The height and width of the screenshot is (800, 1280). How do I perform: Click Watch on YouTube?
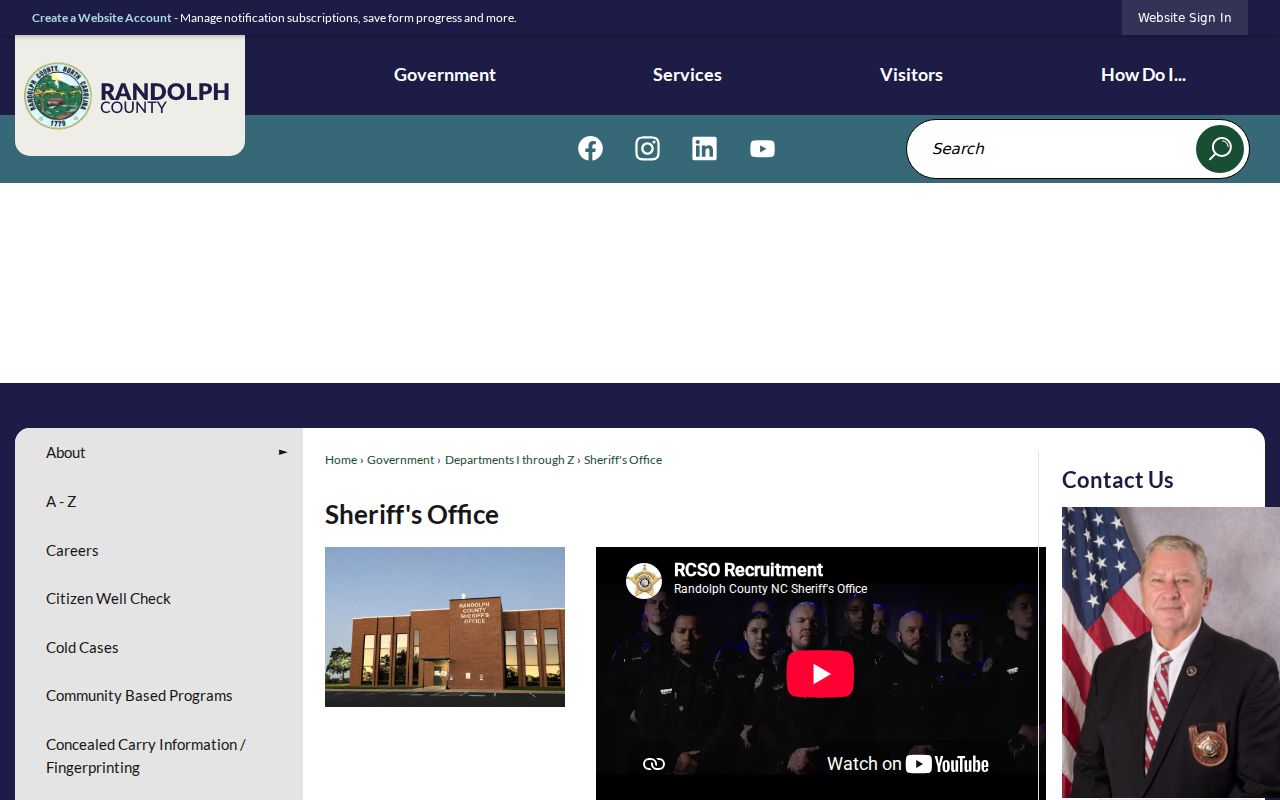(907, 764)
